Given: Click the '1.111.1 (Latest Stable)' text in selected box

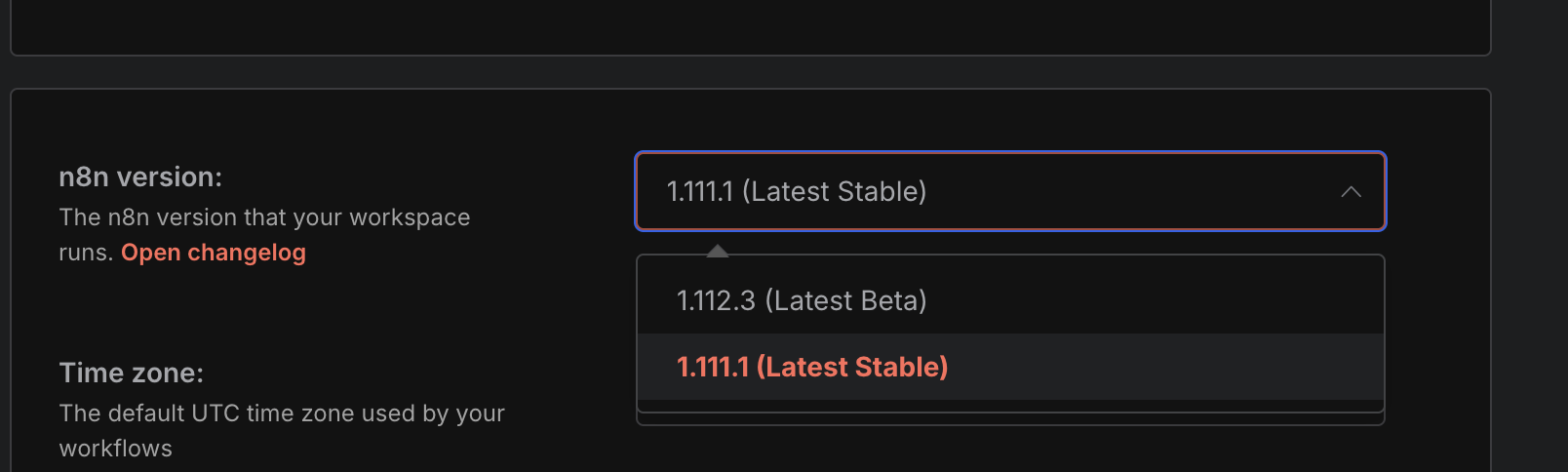Looking at the screenshot, I should (797, 191).
